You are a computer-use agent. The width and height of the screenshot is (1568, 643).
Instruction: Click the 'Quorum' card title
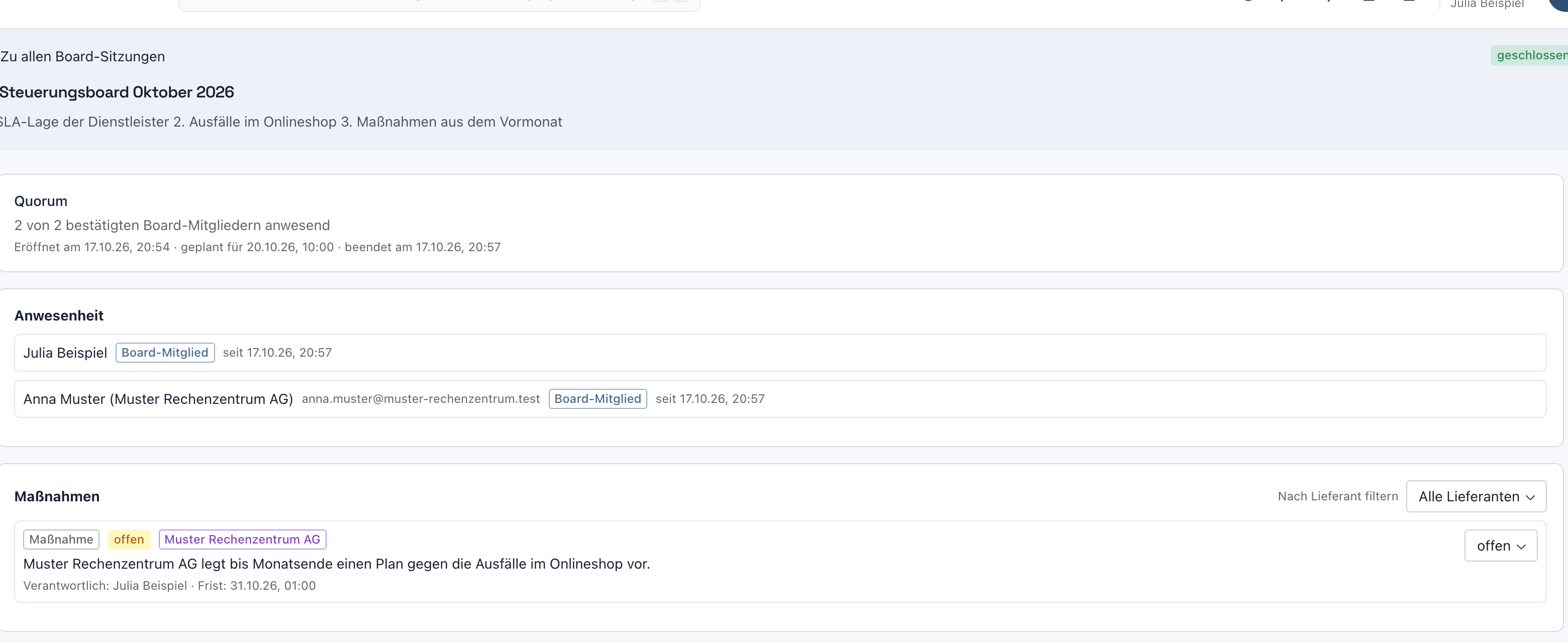pyautogui.click(x=41, y=201)
